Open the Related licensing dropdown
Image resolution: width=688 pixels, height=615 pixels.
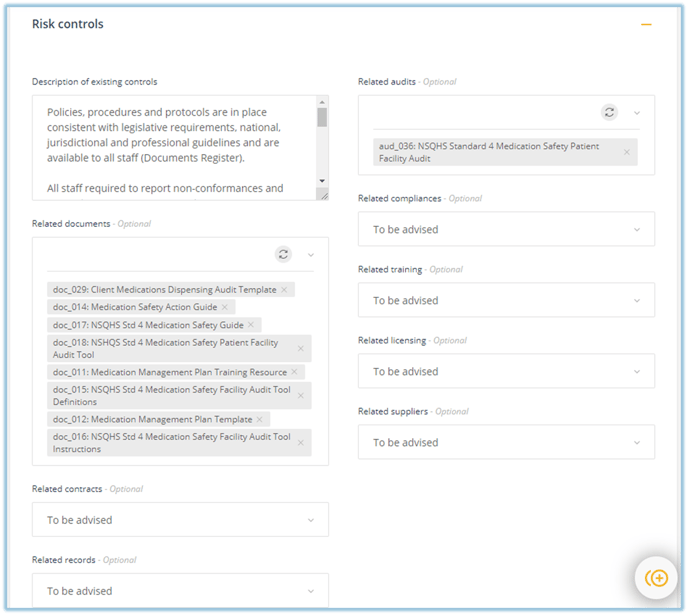506,371
